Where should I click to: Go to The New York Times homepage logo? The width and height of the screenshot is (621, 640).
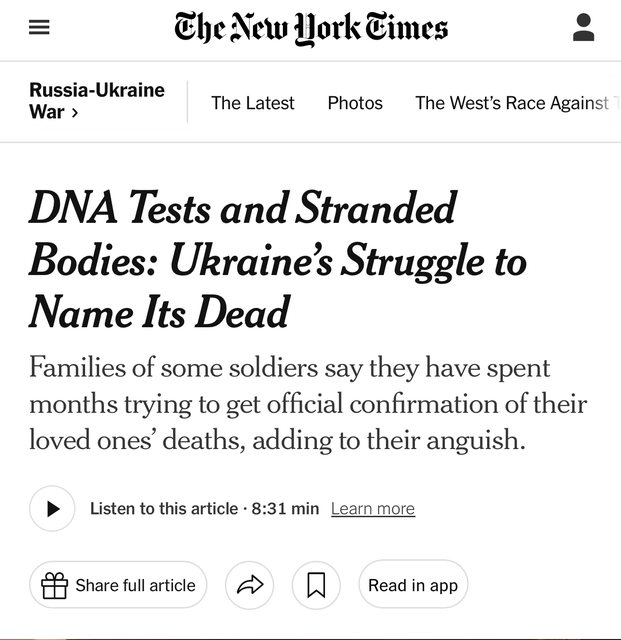tap(310, 29)
